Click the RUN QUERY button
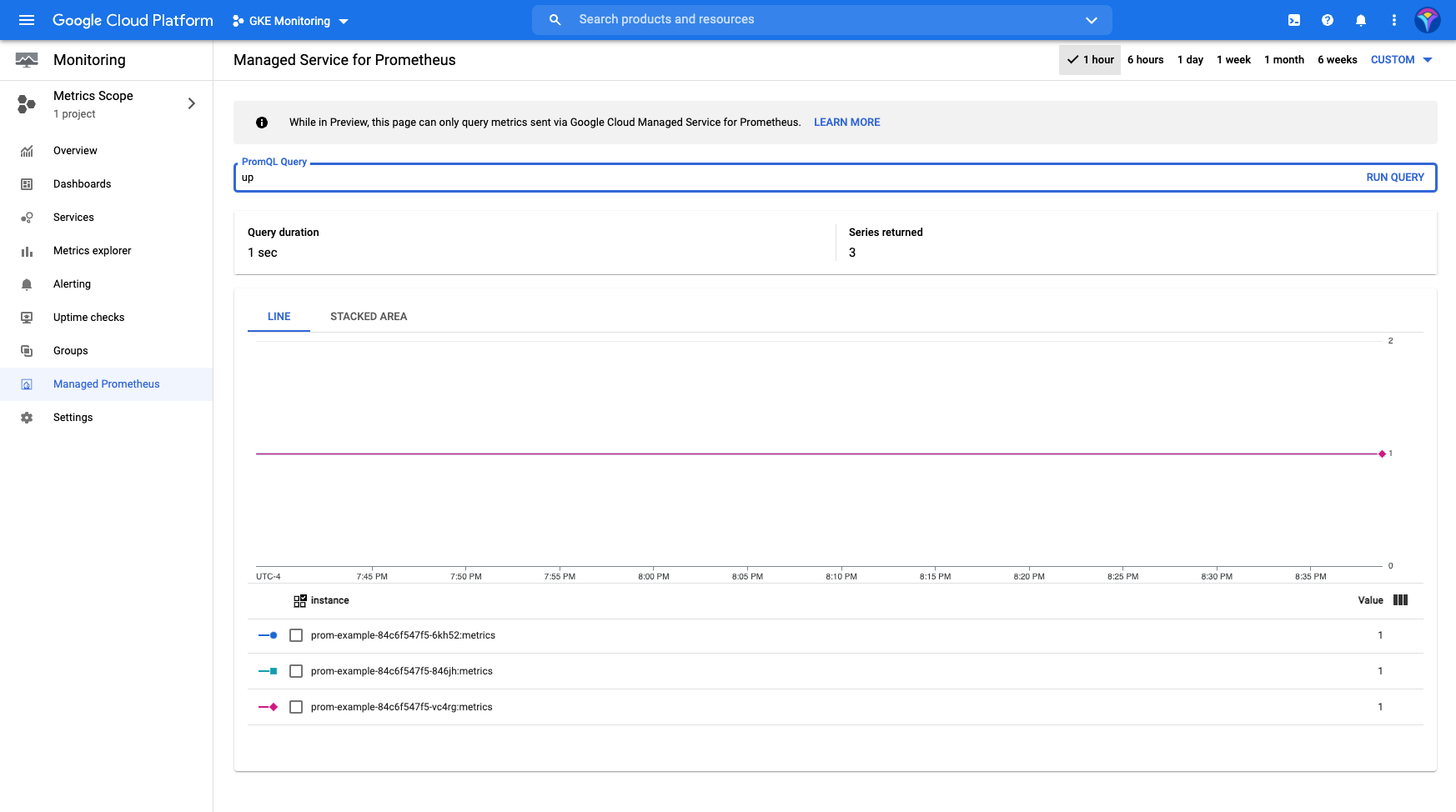Image resolution: width=1456 pixels, height=812 pixels. 1394,178
